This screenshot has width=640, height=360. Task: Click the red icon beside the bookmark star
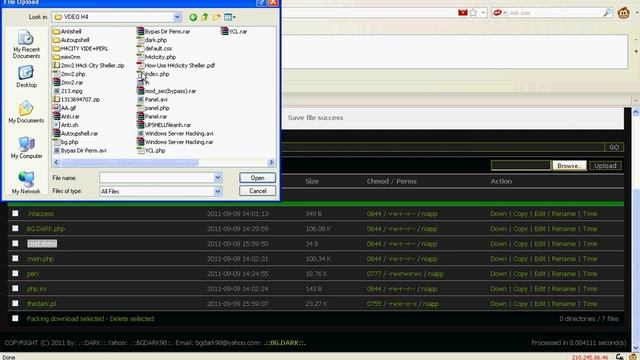[x=462, y=13]
